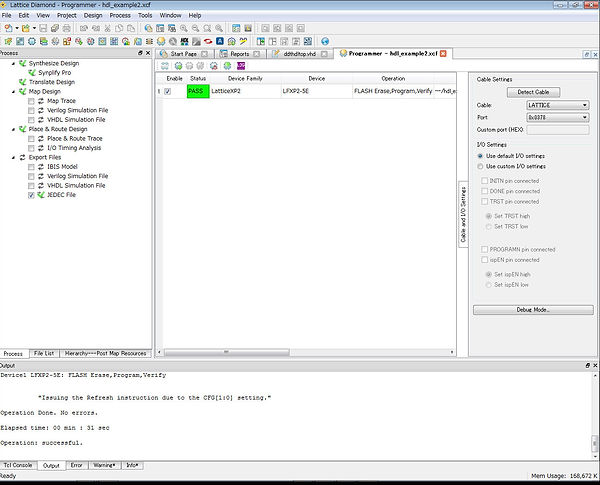600x485 pixels.
Task: Switch to the Tcl Console tab
Action: [x=18, y=465]
